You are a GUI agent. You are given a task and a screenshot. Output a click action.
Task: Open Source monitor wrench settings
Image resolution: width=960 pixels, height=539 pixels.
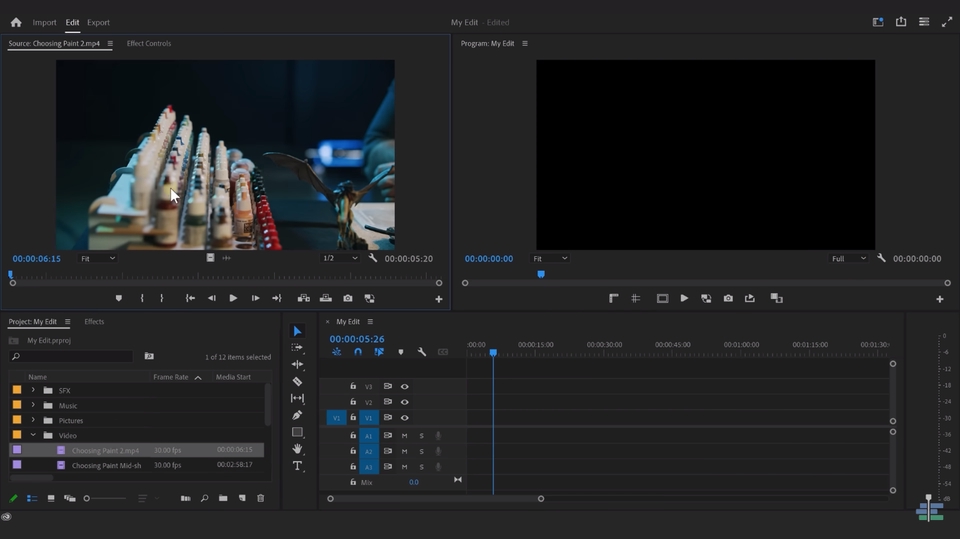click(x=372, y=258)
